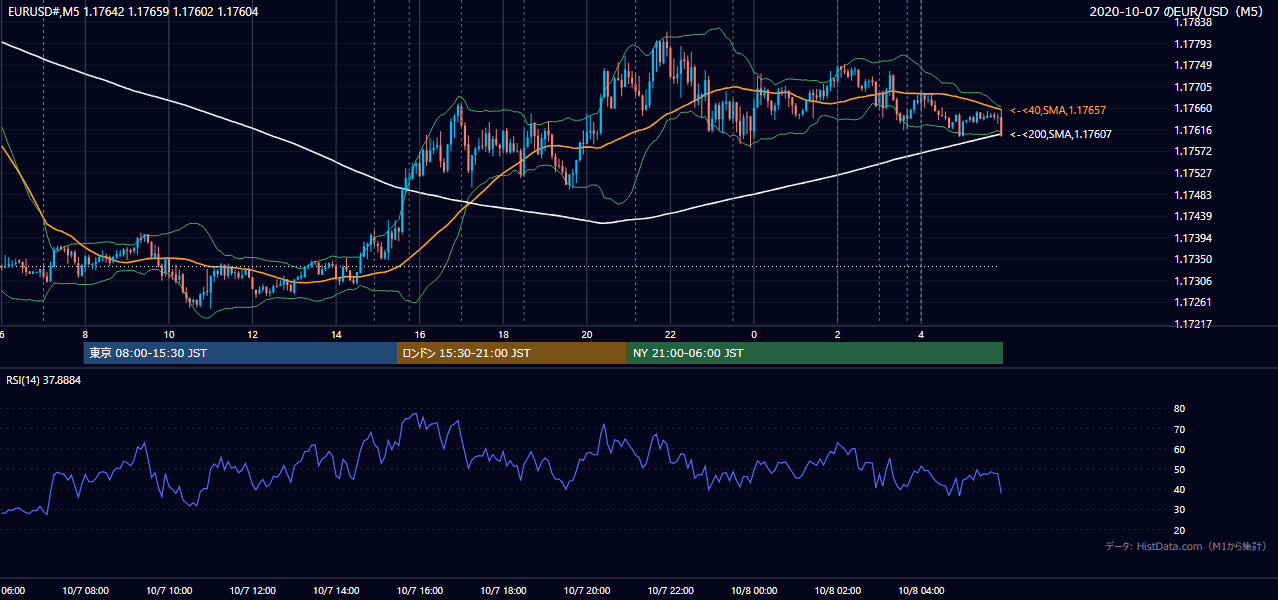Screen dimensions: 1278x600
Task: Click the 10/7 16:00 bottom time label
Action: 420,591
